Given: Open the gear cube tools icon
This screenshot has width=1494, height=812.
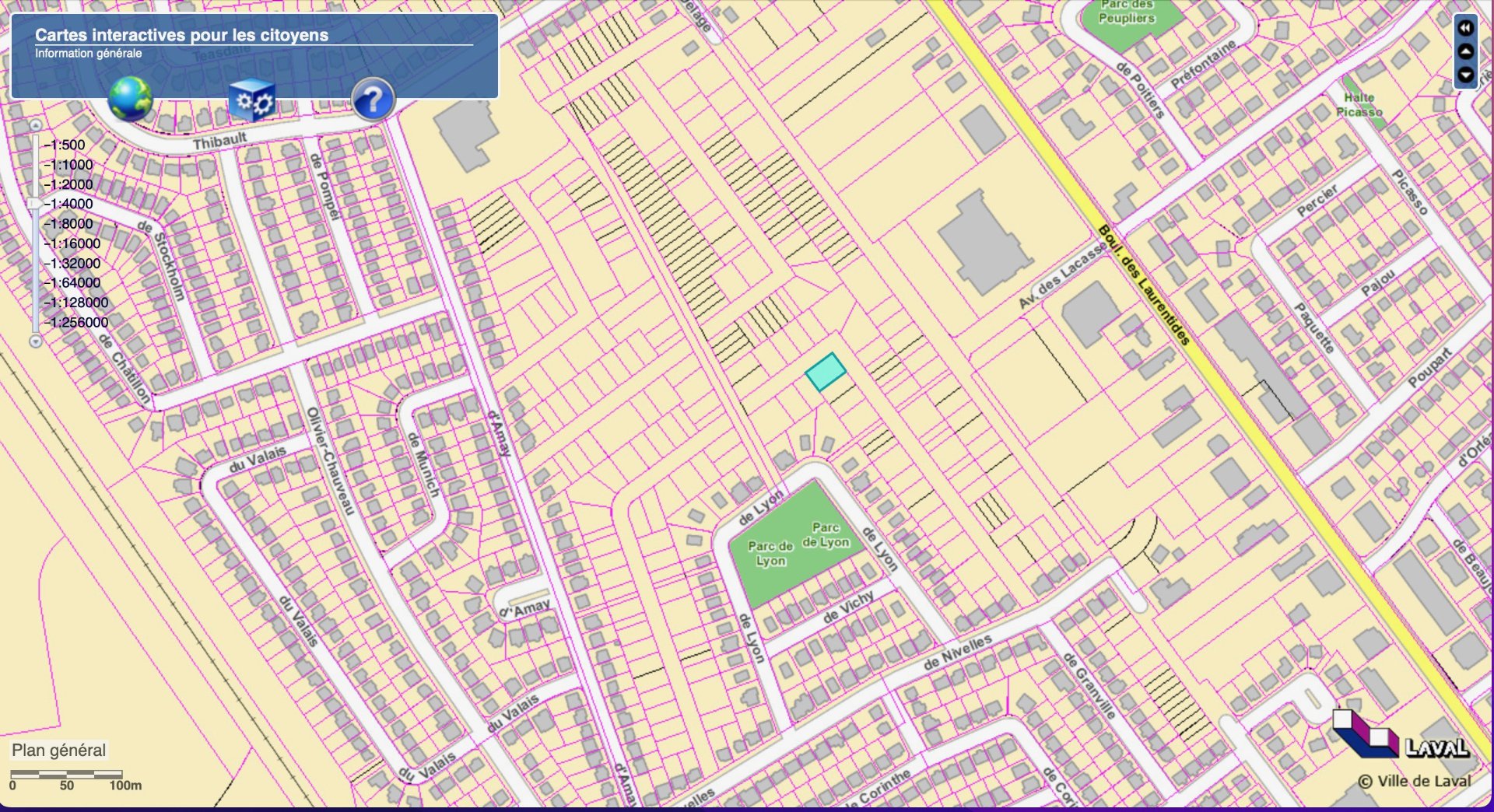Looking at the screenshot, I should pyautogui.click(x=252, y=100).
